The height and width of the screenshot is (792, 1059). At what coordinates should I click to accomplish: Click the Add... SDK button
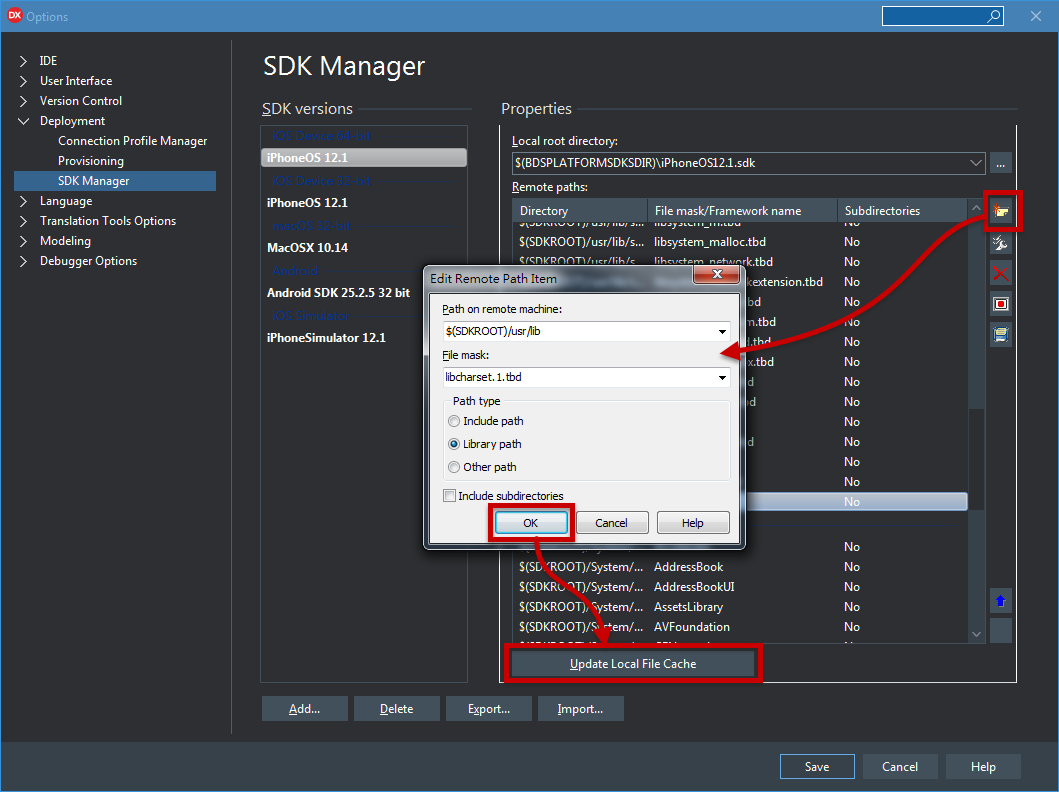[x=305, y=709]
